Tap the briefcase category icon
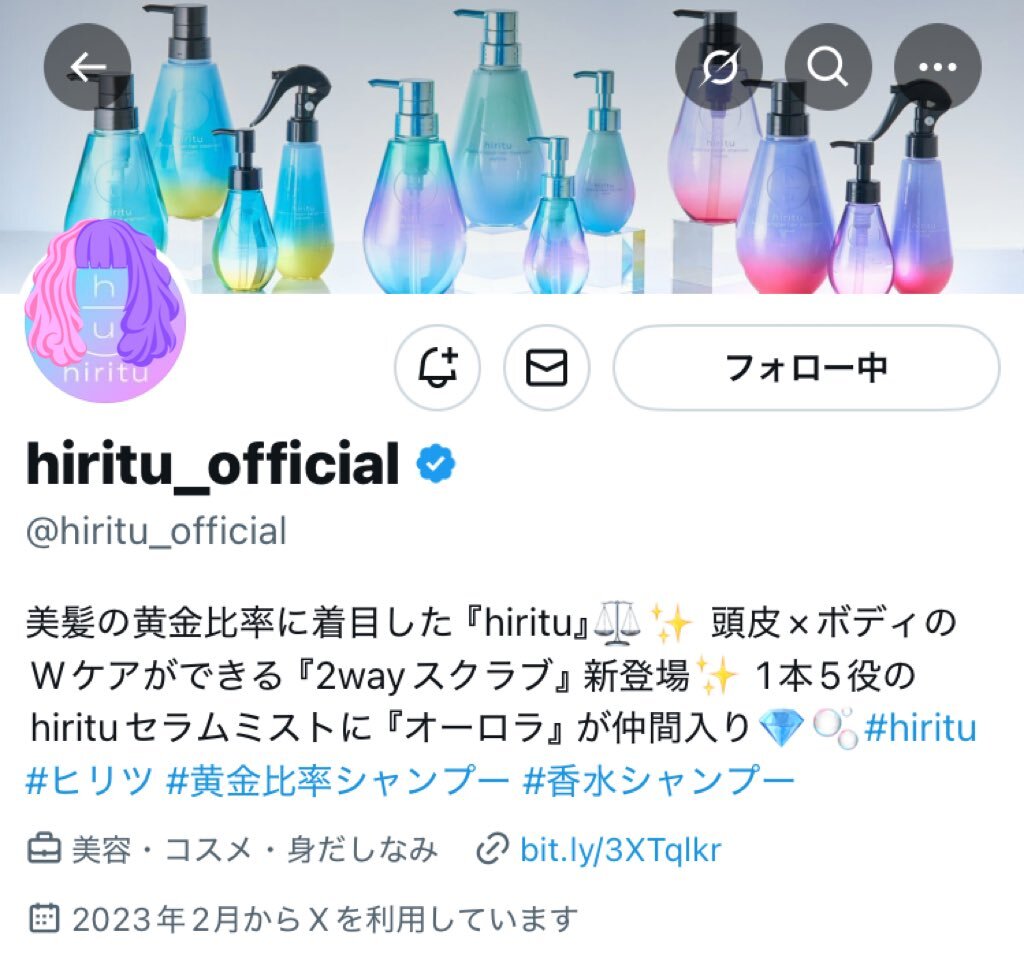Viewport: 1024px width, 965px height. click(44, 849)
